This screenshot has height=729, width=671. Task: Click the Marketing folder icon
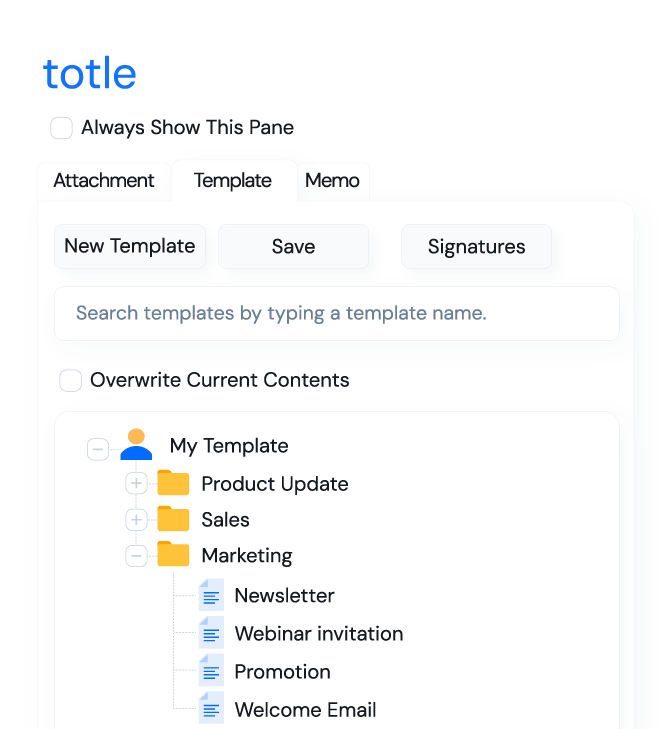tap(173, 555)
